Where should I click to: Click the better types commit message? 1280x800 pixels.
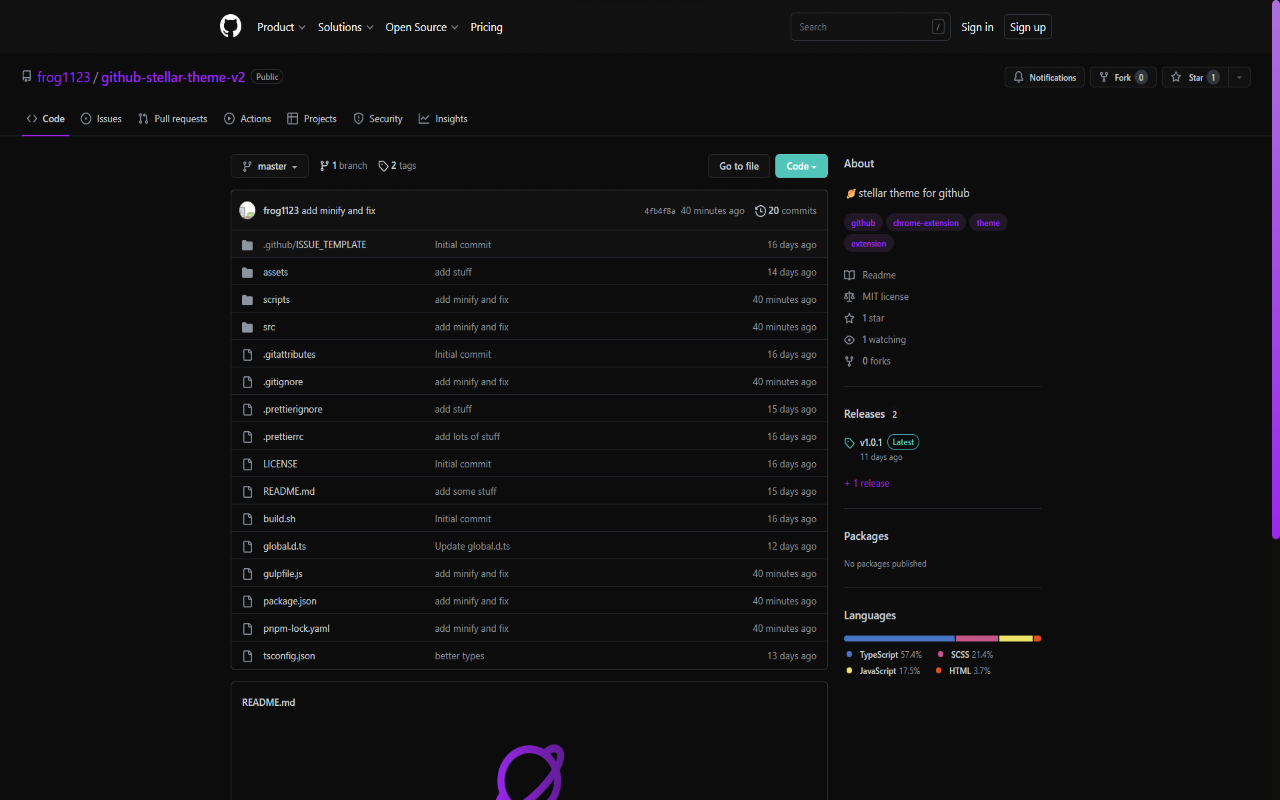tap(460, 656)
